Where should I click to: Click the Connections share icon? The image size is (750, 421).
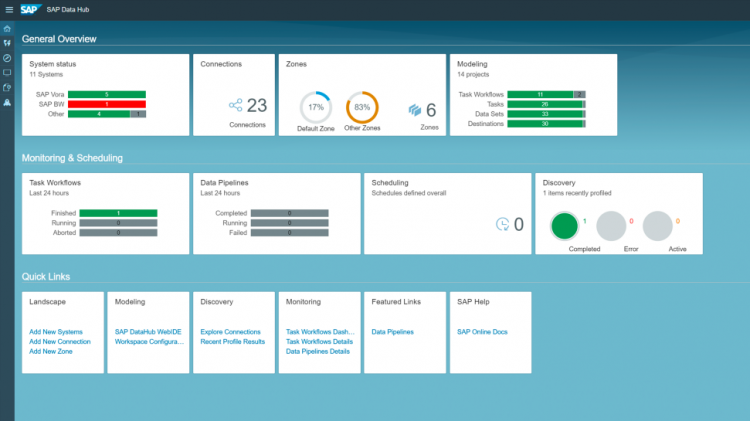(235, 105)
